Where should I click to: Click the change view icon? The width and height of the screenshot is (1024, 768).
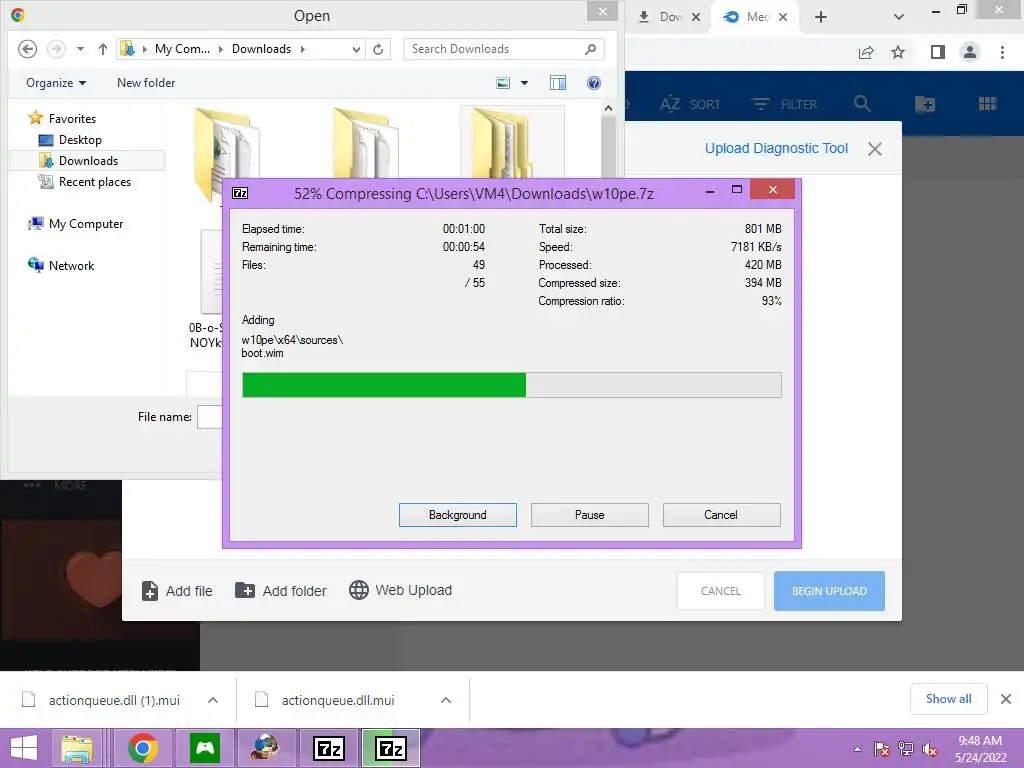coord(503,83)
